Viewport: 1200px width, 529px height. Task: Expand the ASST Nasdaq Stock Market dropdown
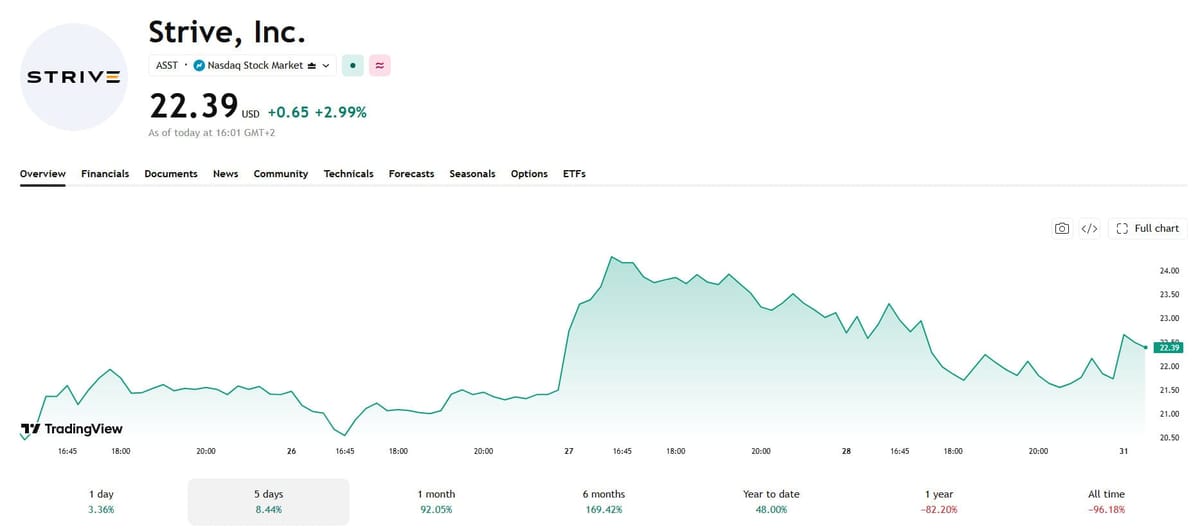[x=243, y=66]
